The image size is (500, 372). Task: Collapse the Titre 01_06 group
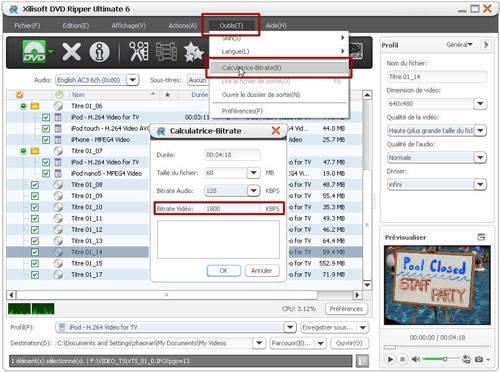23,106
